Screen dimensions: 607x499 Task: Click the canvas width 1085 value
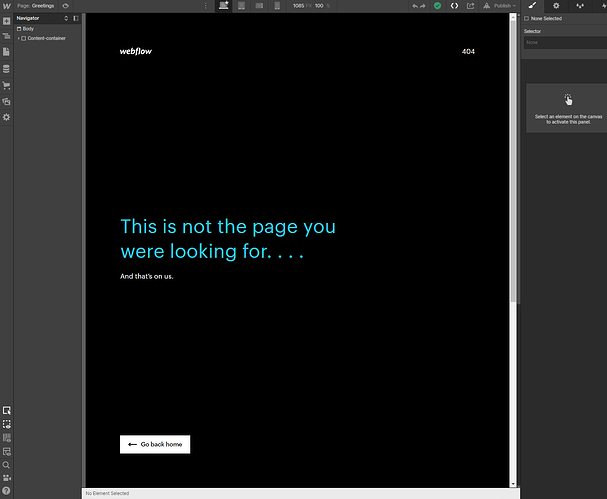(x=298, y=6)
